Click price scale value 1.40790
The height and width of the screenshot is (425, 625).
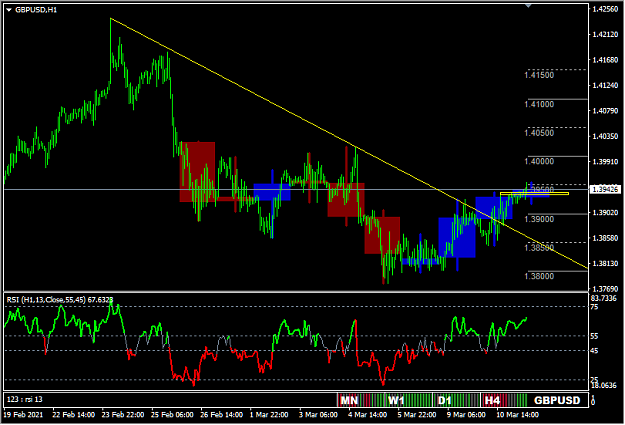tap(605, 111)
